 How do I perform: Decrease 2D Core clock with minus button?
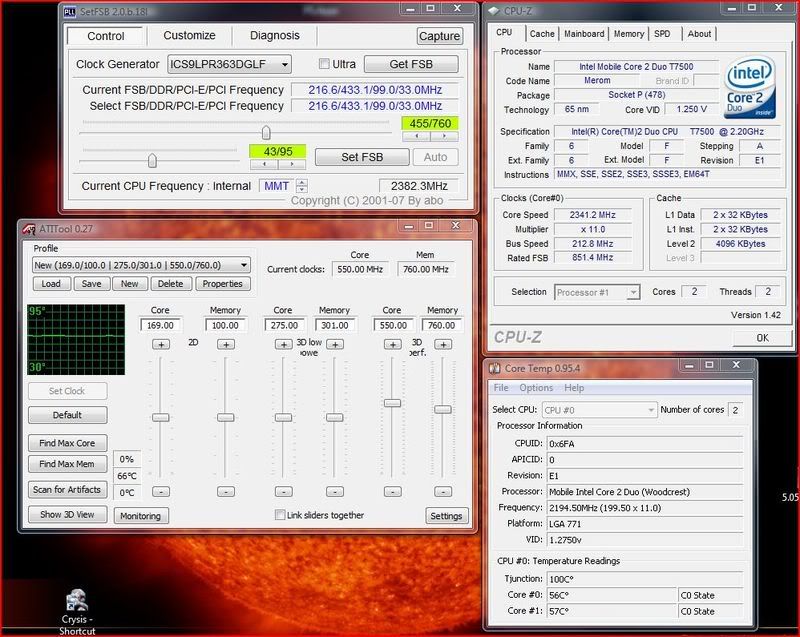coord(161,492)
